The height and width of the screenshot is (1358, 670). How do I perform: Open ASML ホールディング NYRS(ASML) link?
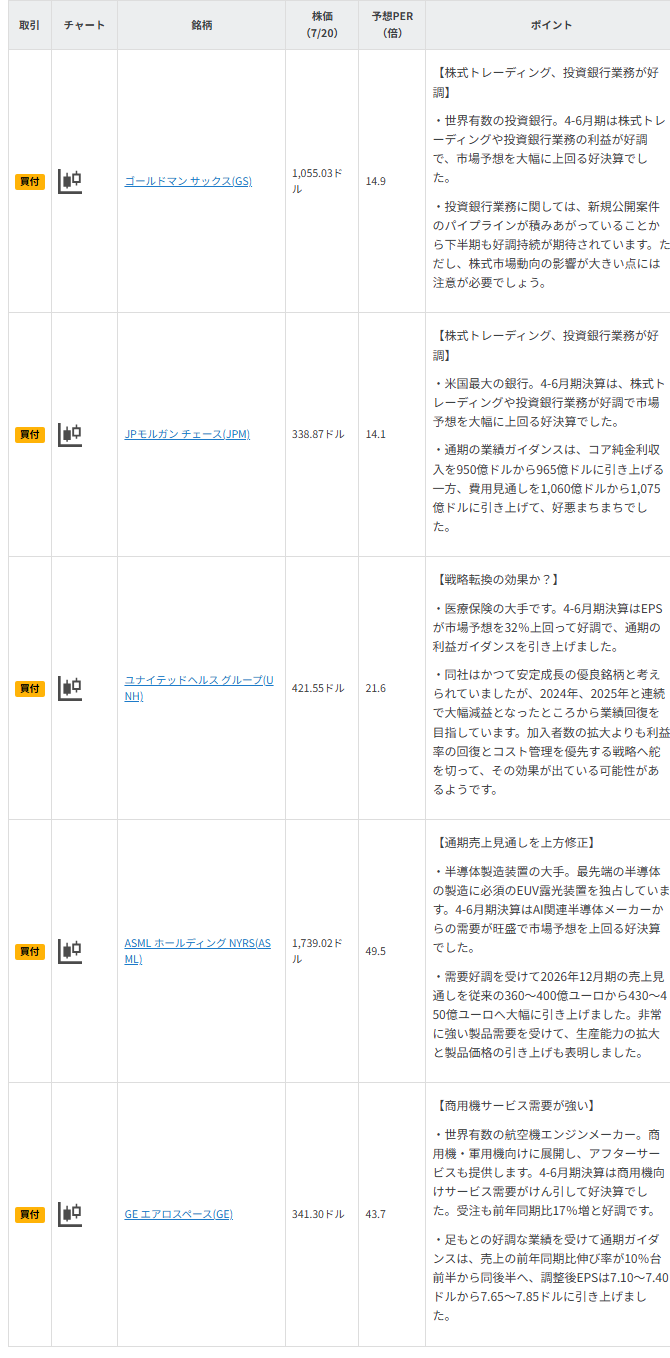click(197, 951)
